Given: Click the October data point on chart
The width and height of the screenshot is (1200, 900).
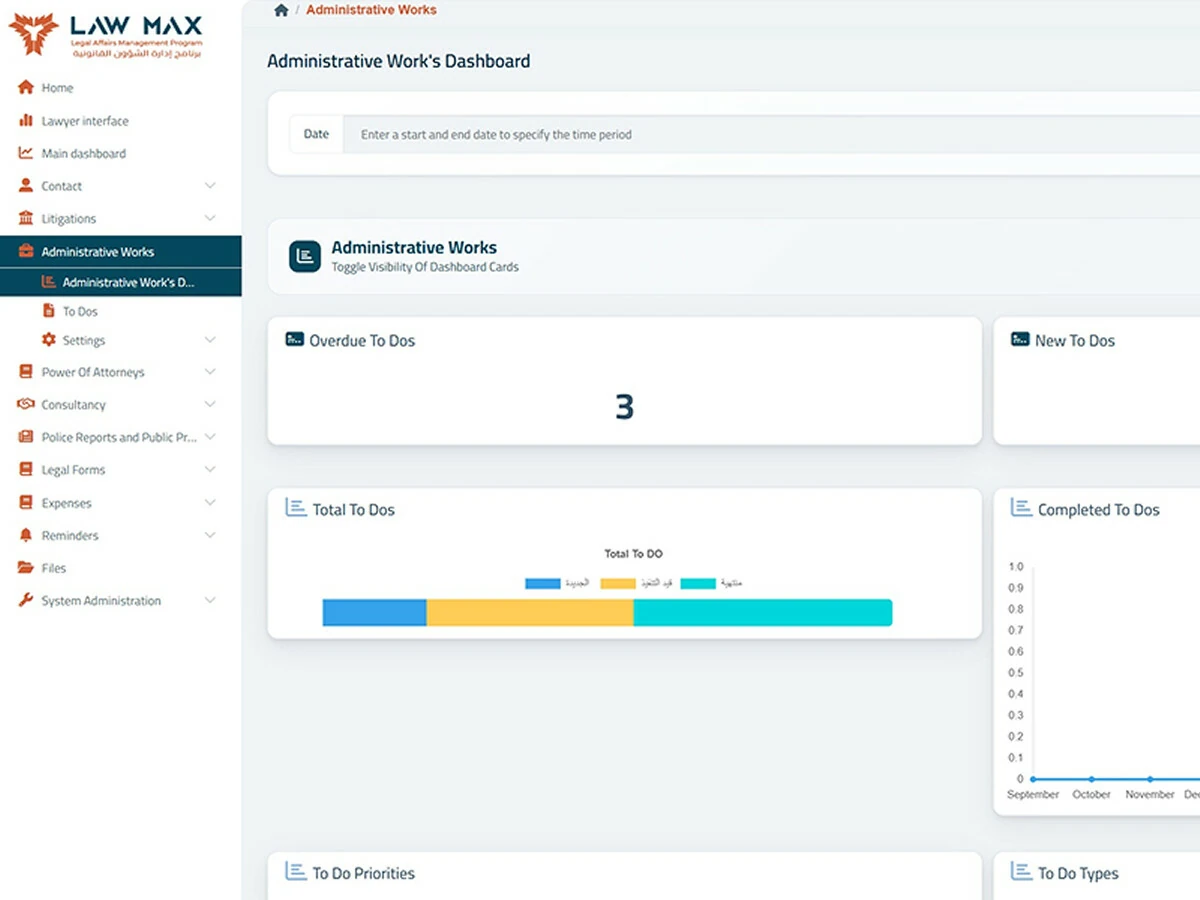Looking at the screenshot, I should coord(1091,779).
